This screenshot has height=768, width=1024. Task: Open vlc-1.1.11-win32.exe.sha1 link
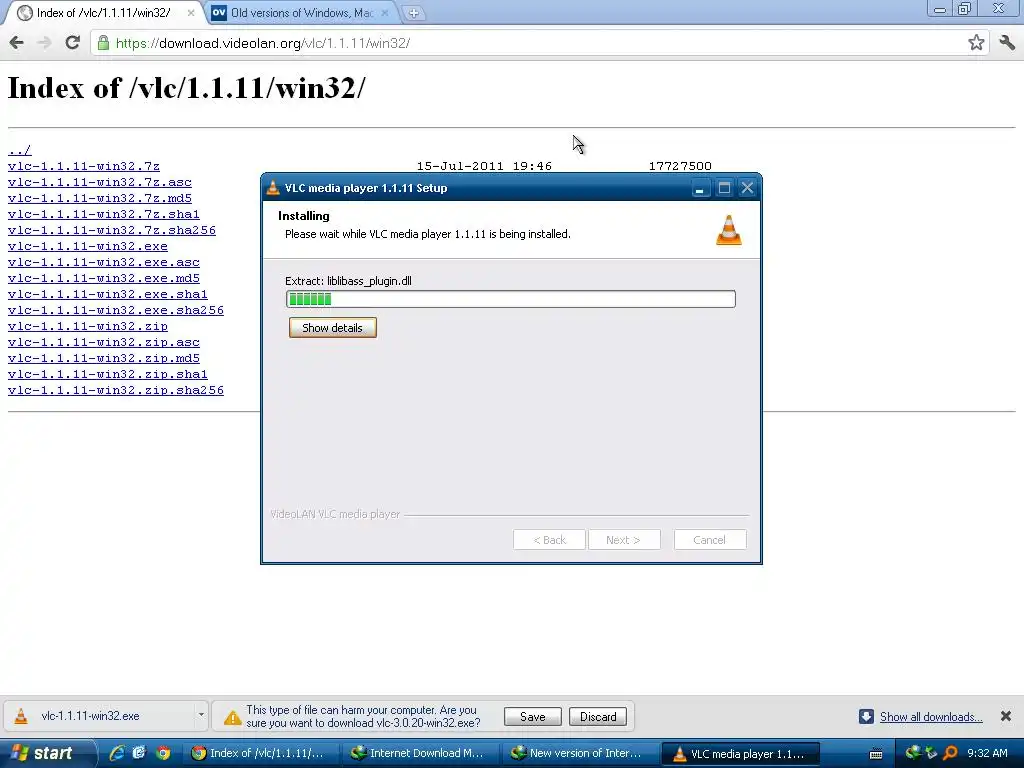click(108, 295)
